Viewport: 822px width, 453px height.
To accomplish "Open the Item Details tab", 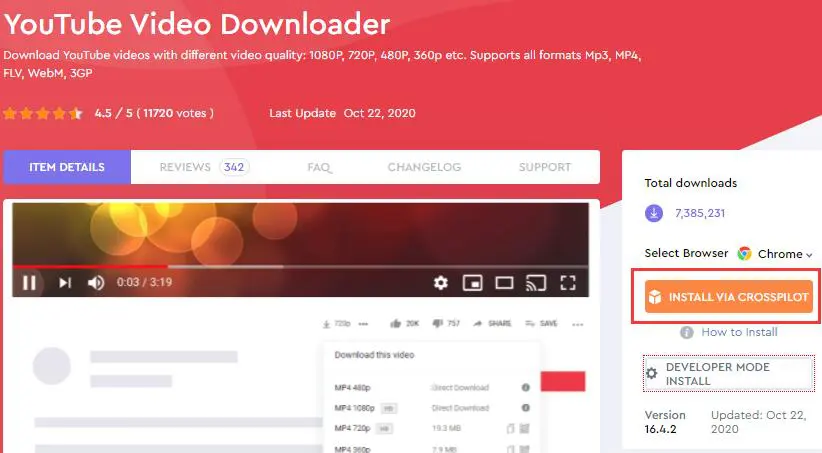I will (67, 167).
